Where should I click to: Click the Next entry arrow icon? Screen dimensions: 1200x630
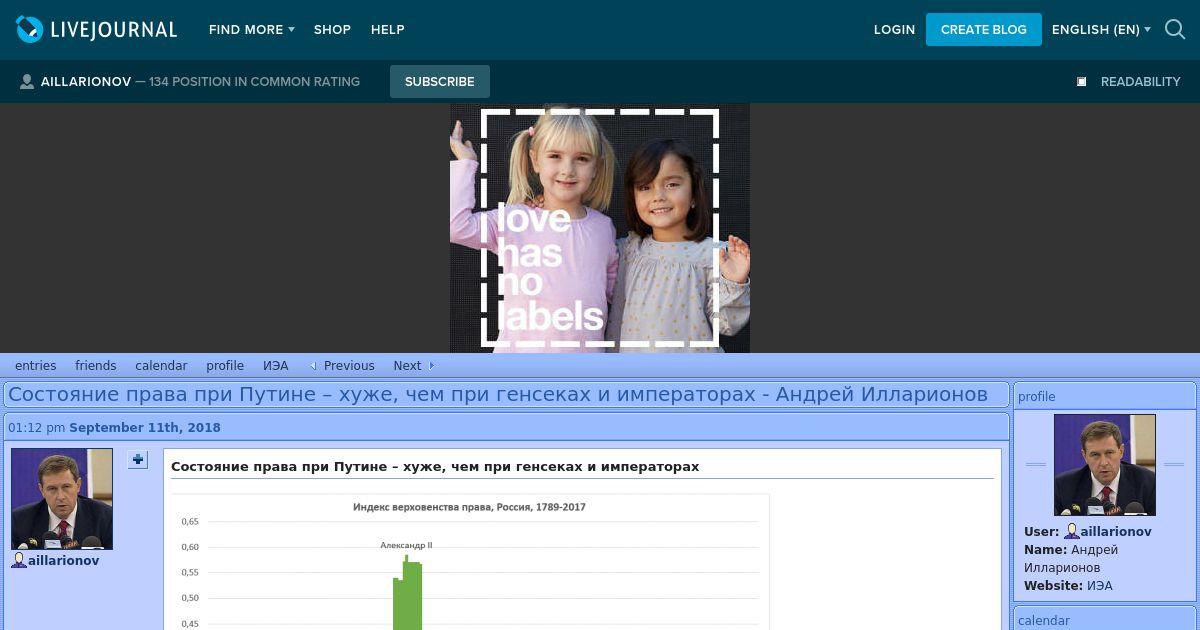(431, 366)
